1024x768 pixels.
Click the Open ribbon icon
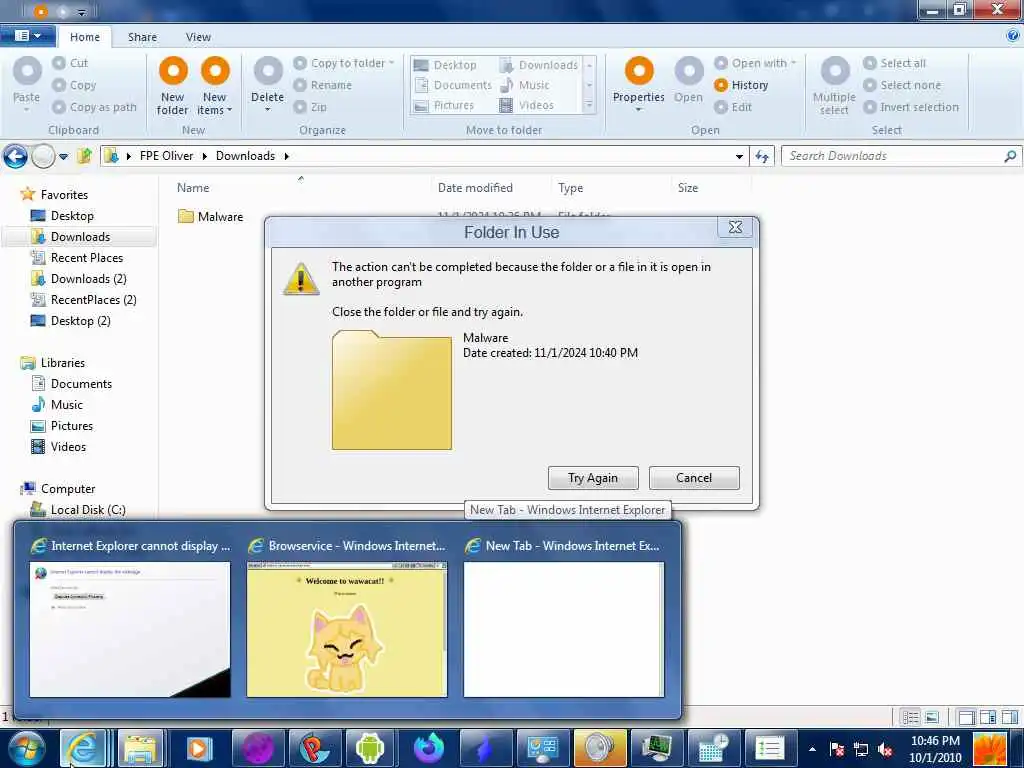click(688, 71)
